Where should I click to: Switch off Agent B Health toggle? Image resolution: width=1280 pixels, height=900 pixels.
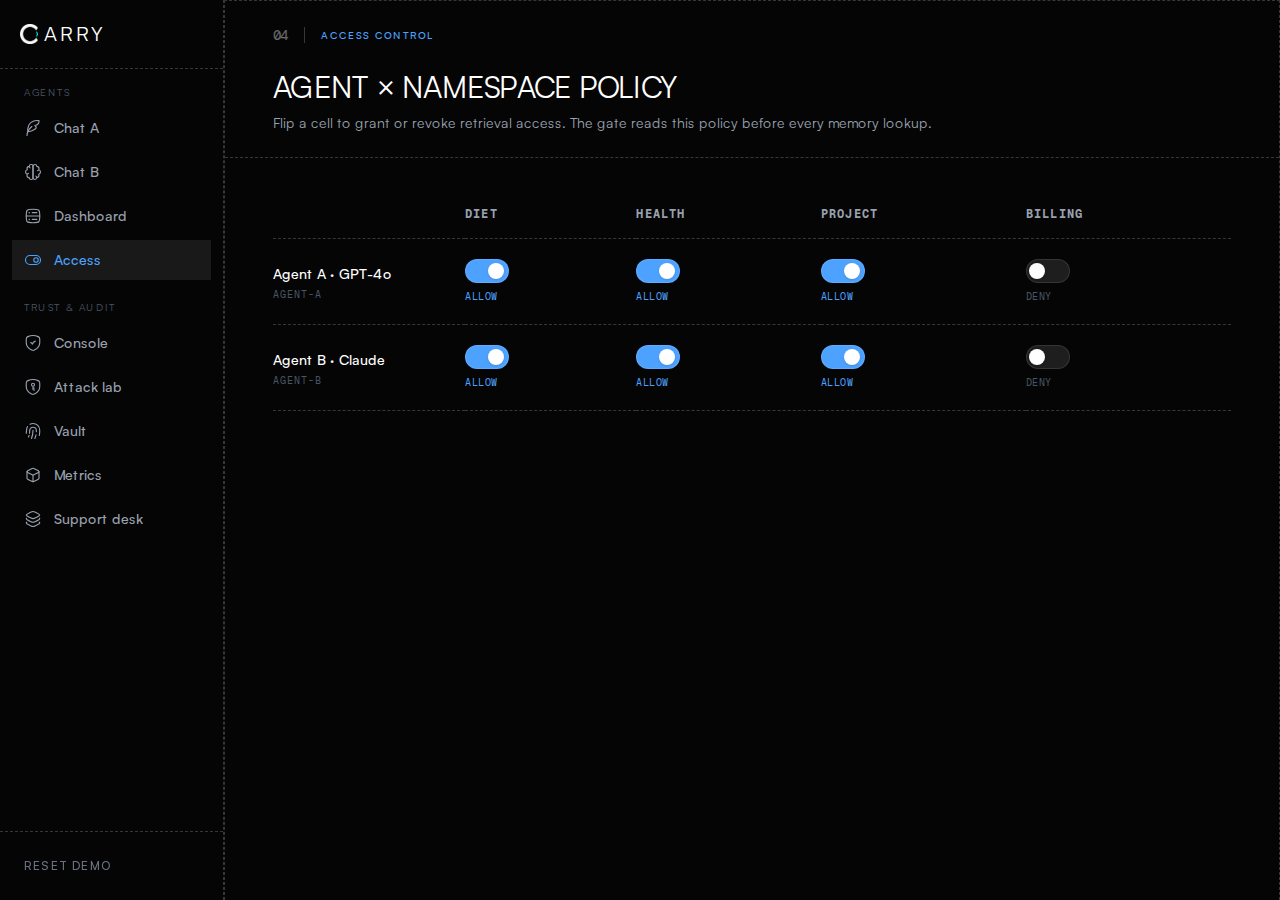click(x=658, y=357)
